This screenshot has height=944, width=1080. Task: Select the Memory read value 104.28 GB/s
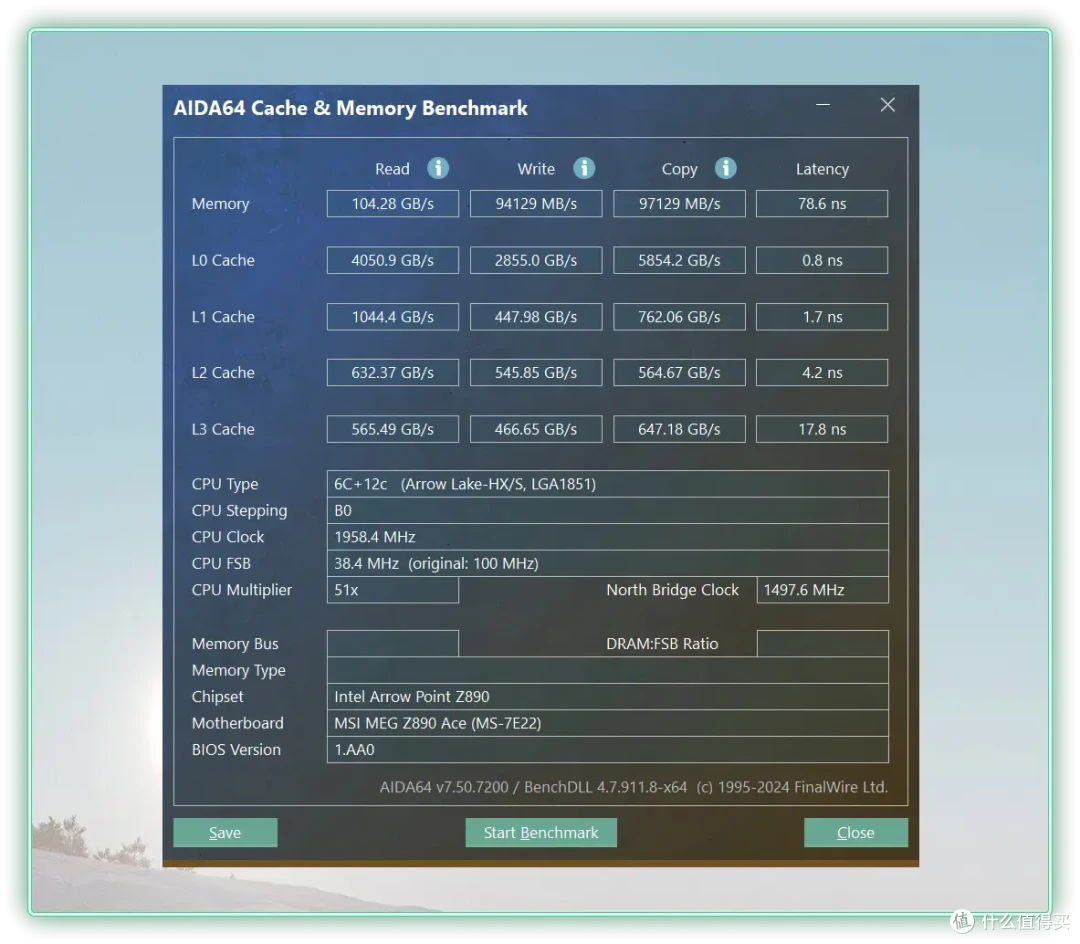[393, 204]
